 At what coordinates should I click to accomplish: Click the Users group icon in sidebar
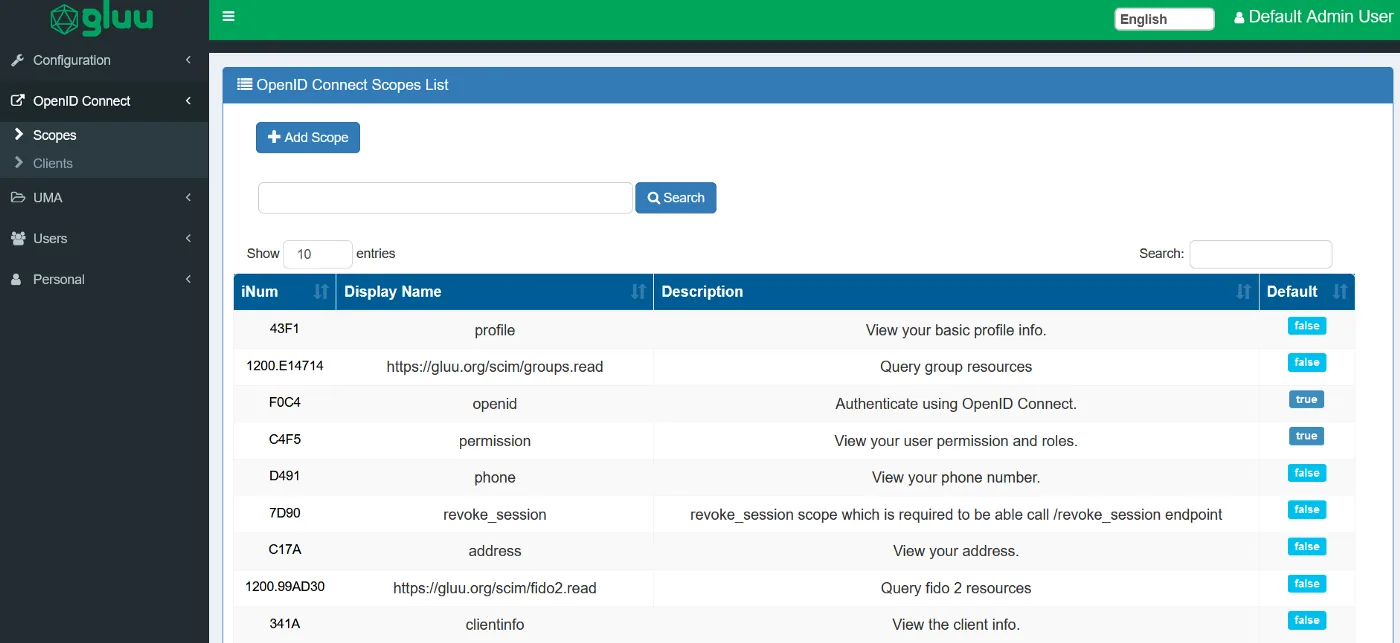18,238
